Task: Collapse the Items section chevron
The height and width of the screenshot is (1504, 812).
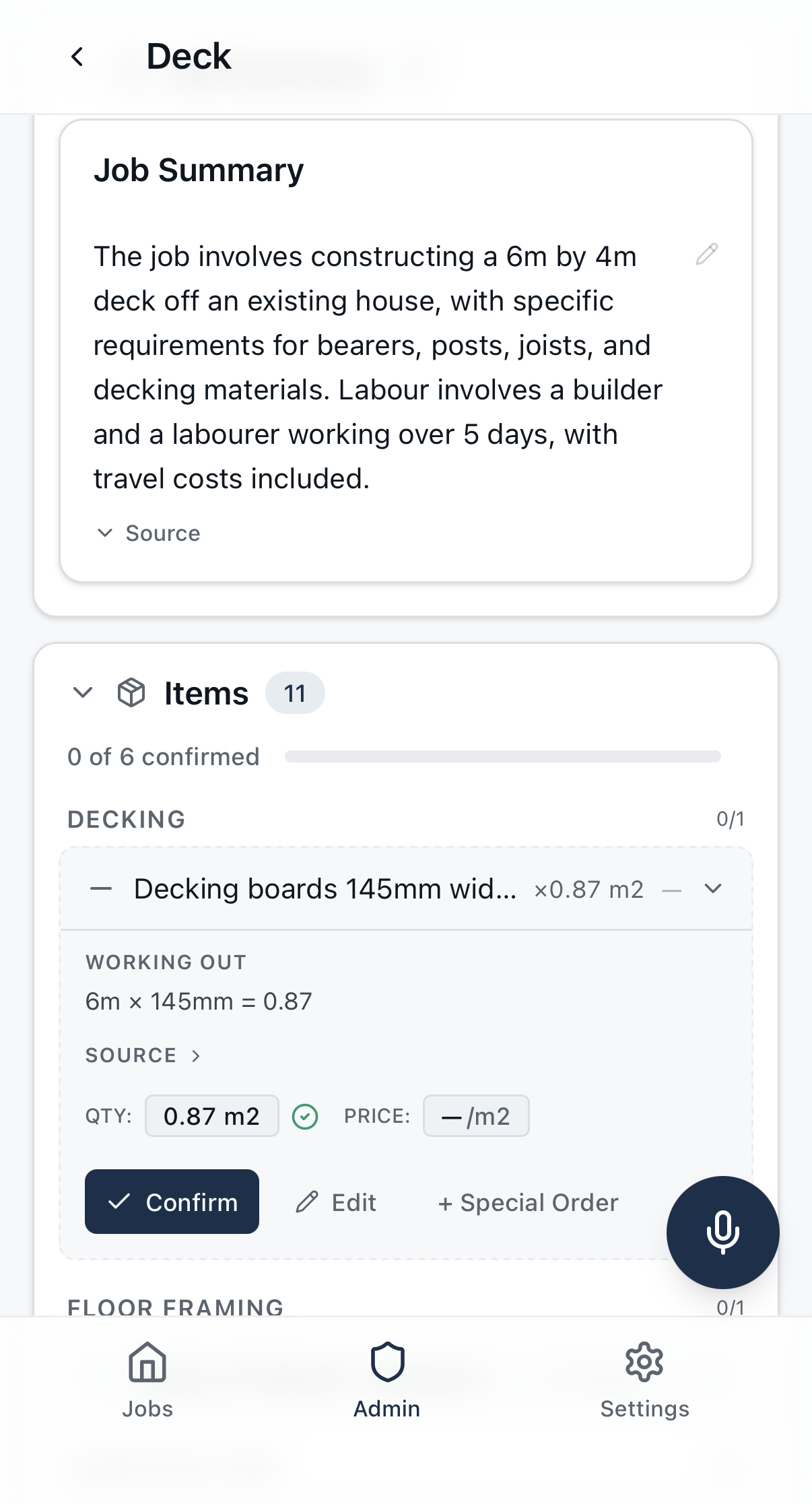Action: point(83,692)
